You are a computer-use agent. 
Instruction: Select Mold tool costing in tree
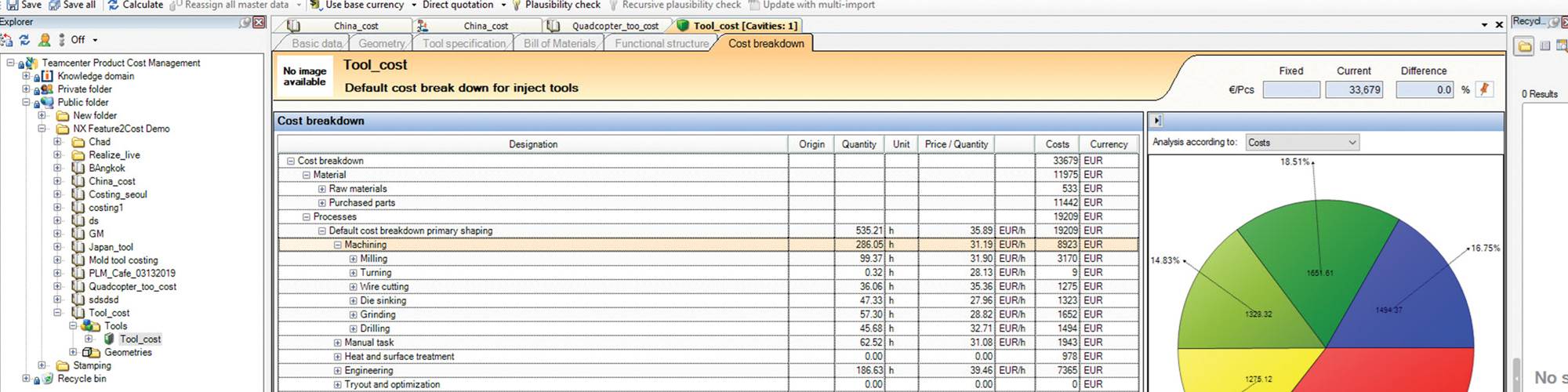(x=123, y=260)
